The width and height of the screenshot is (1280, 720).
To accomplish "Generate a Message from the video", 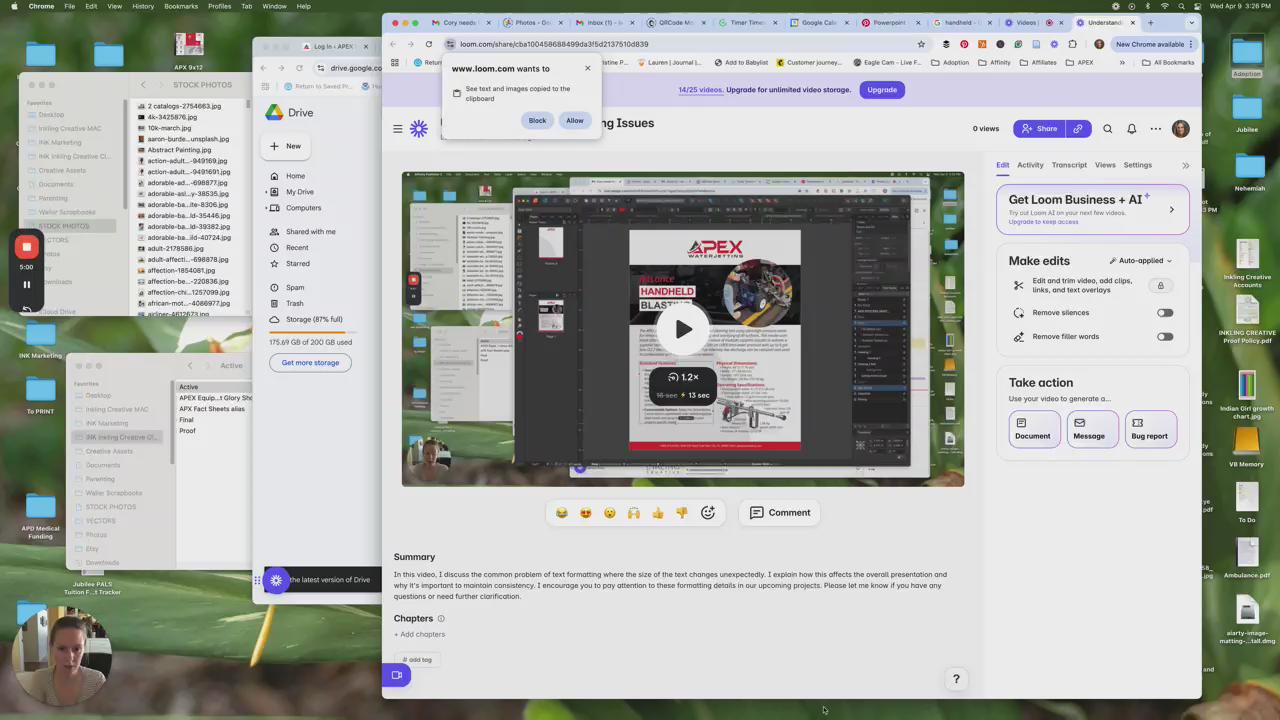I will 1090,430.
